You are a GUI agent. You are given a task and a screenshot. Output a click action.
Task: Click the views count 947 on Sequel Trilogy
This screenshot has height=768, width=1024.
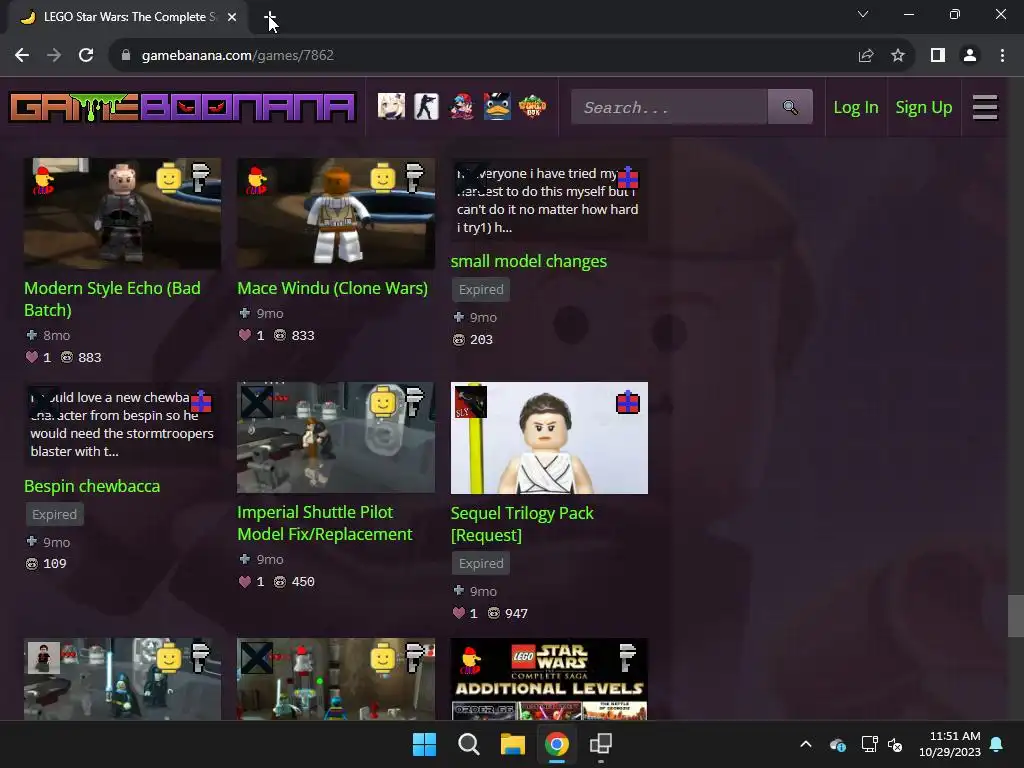(516, 613)
